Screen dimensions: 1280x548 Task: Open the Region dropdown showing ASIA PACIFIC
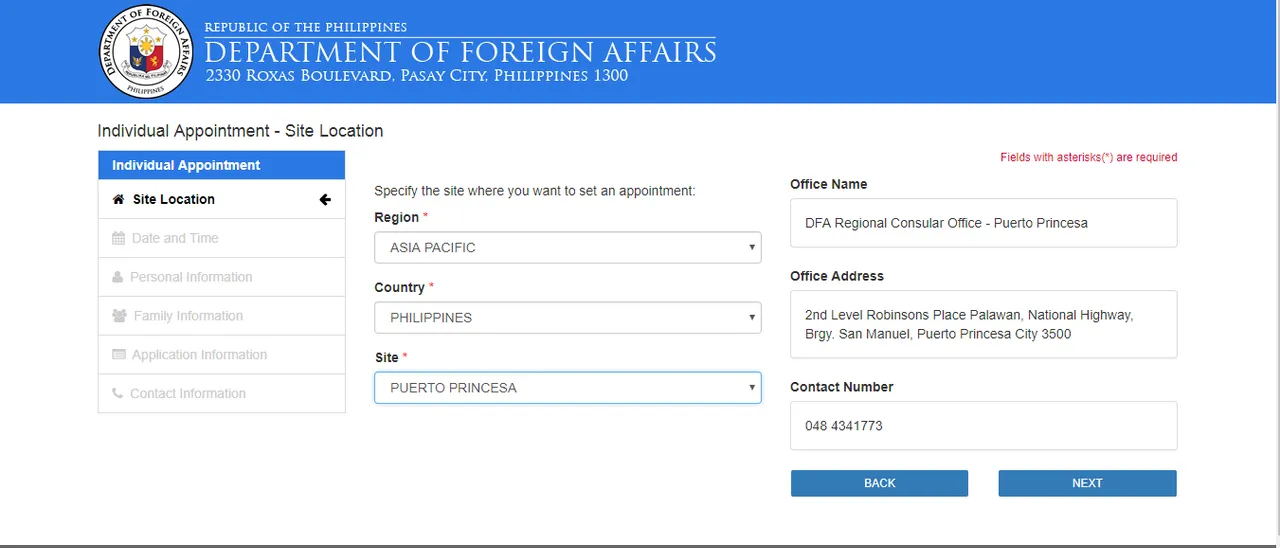tap(568, 247)
